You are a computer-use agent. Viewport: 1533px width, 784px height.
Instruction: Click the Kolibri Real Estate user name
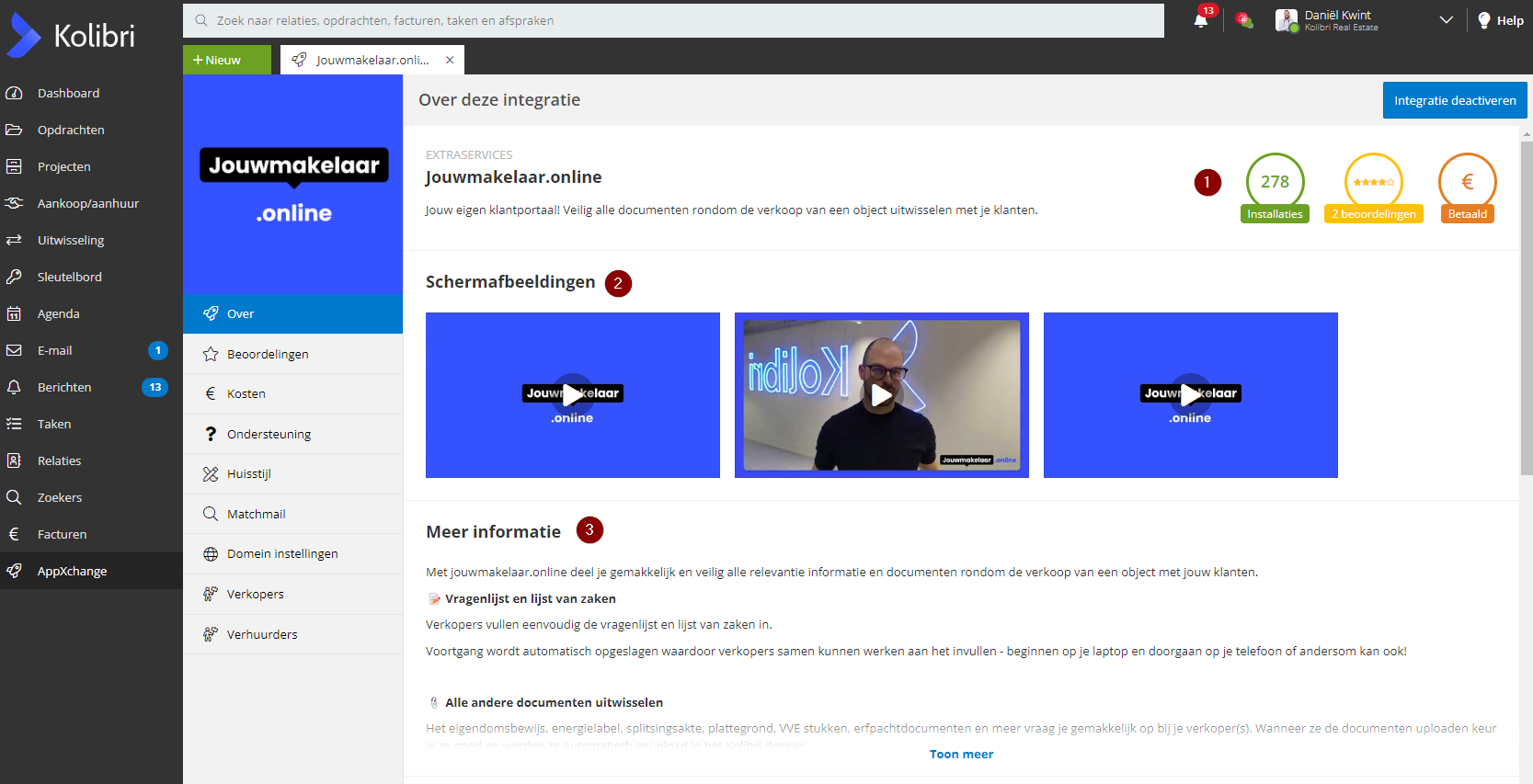(x=1341, y=28)
